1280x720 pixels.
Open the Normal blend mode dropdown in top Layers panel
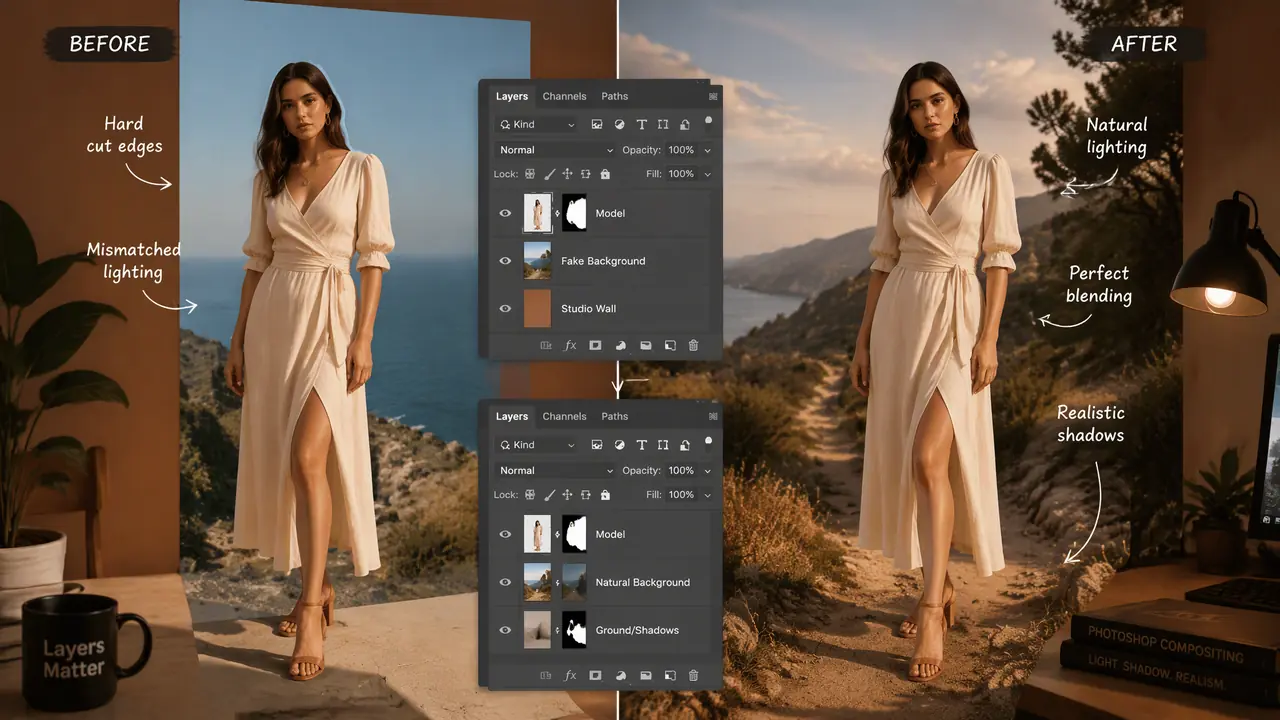point(556,150)
